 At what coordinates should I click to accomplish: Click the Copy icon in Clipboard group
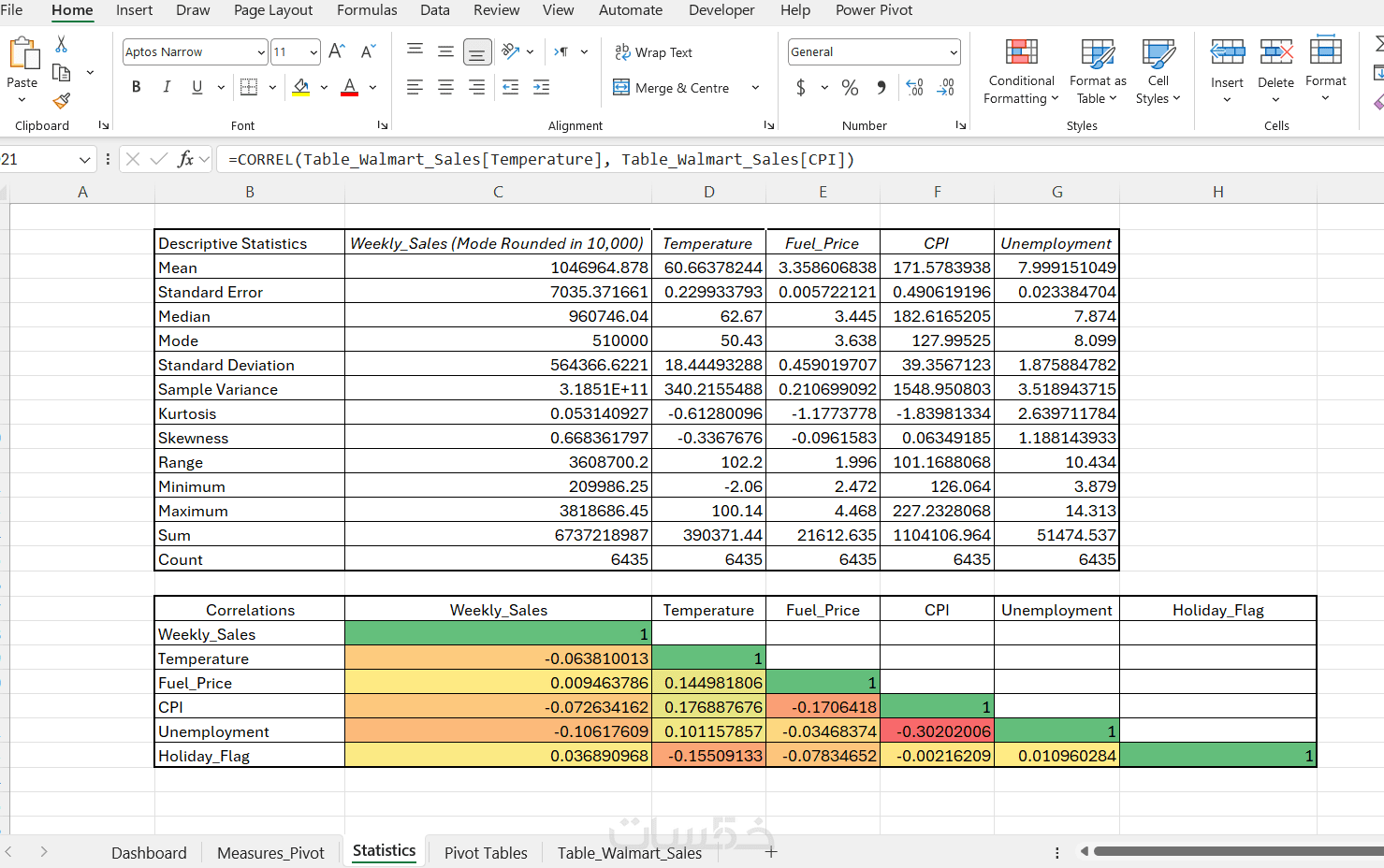pyautogui.click(x=62, y=72)
